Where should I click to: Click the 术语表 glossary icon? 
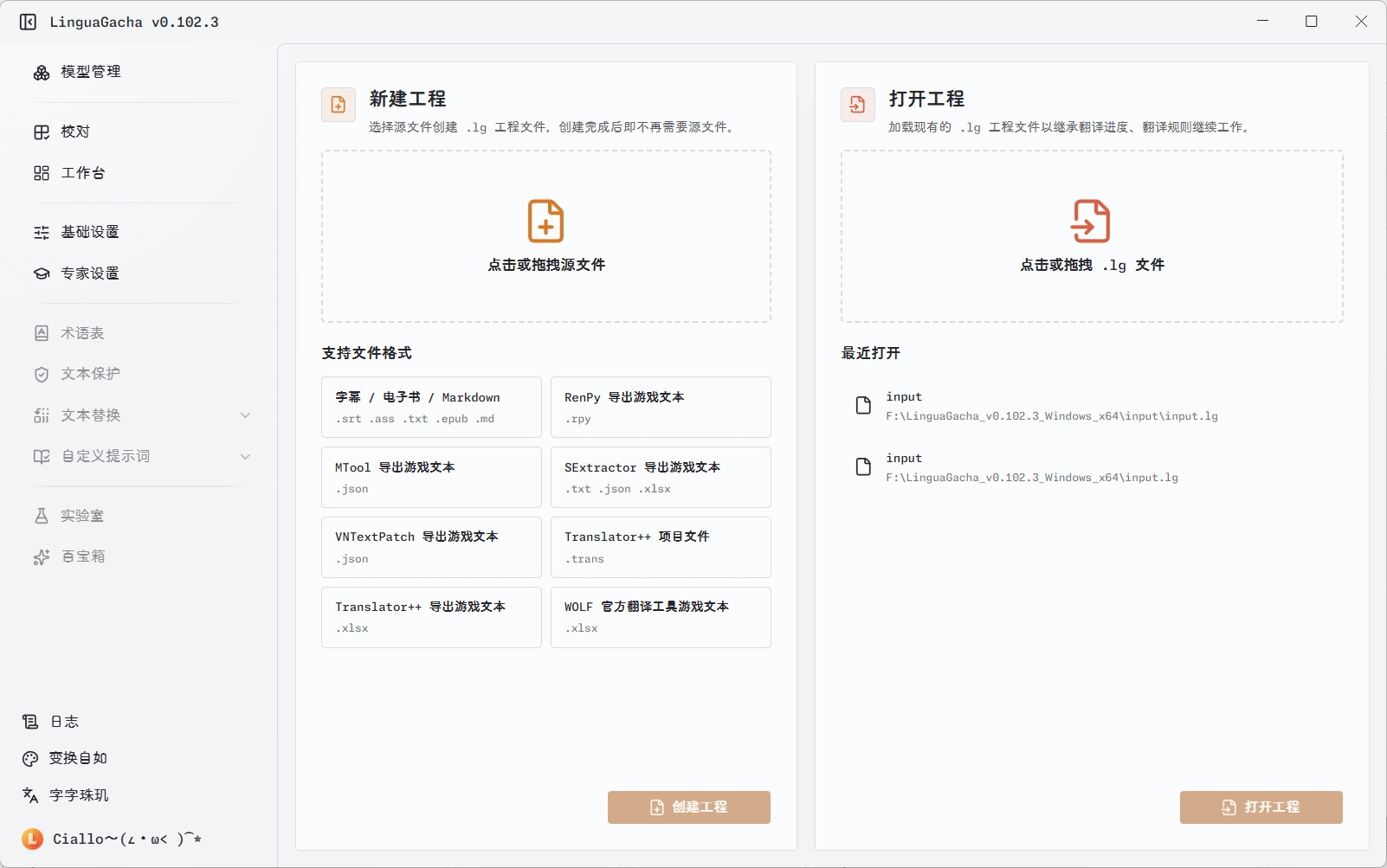42,333
